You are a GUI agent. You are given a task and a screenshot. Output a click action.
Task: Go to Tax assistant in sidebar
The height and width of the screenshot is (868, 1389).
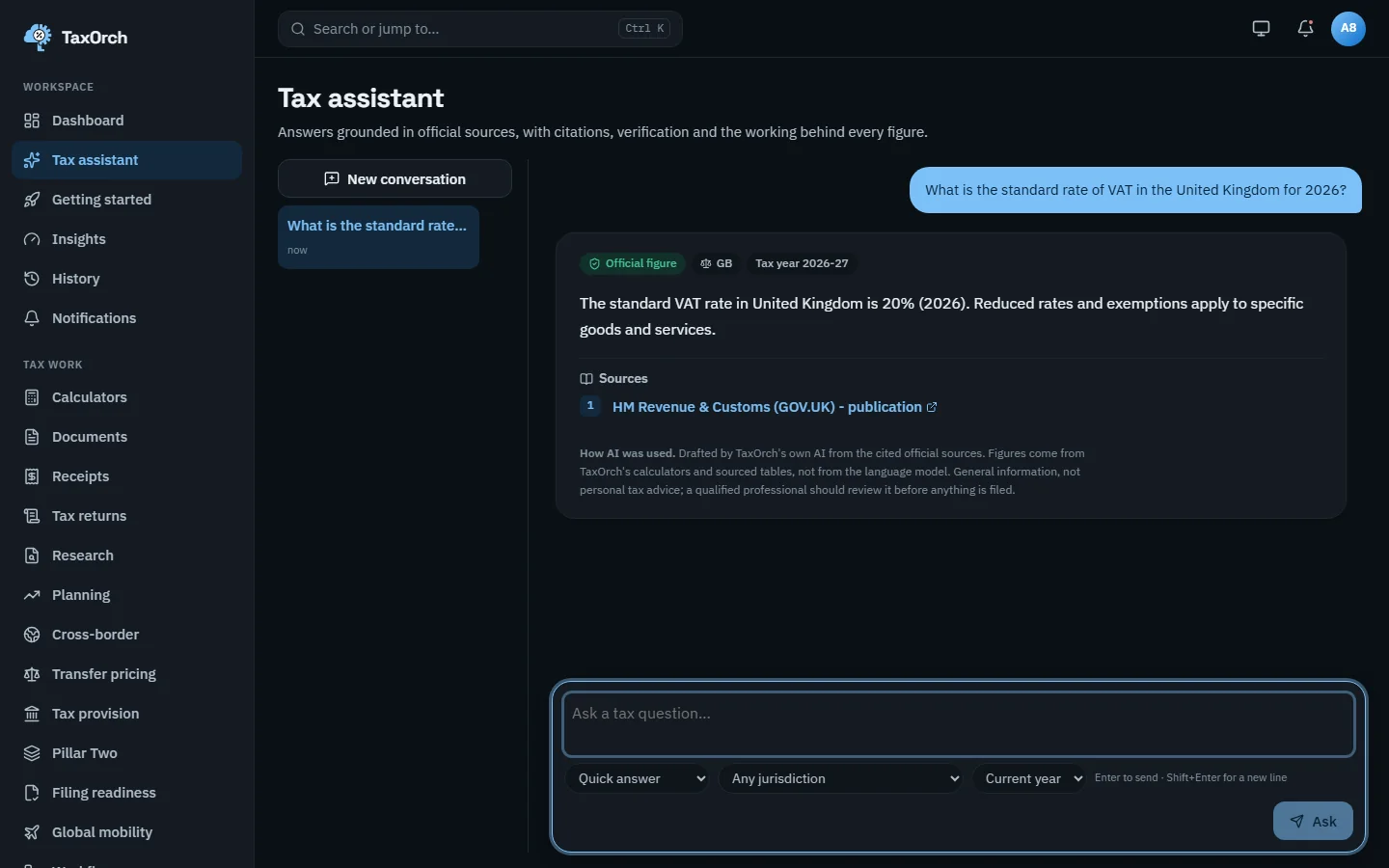click(126, 160)
